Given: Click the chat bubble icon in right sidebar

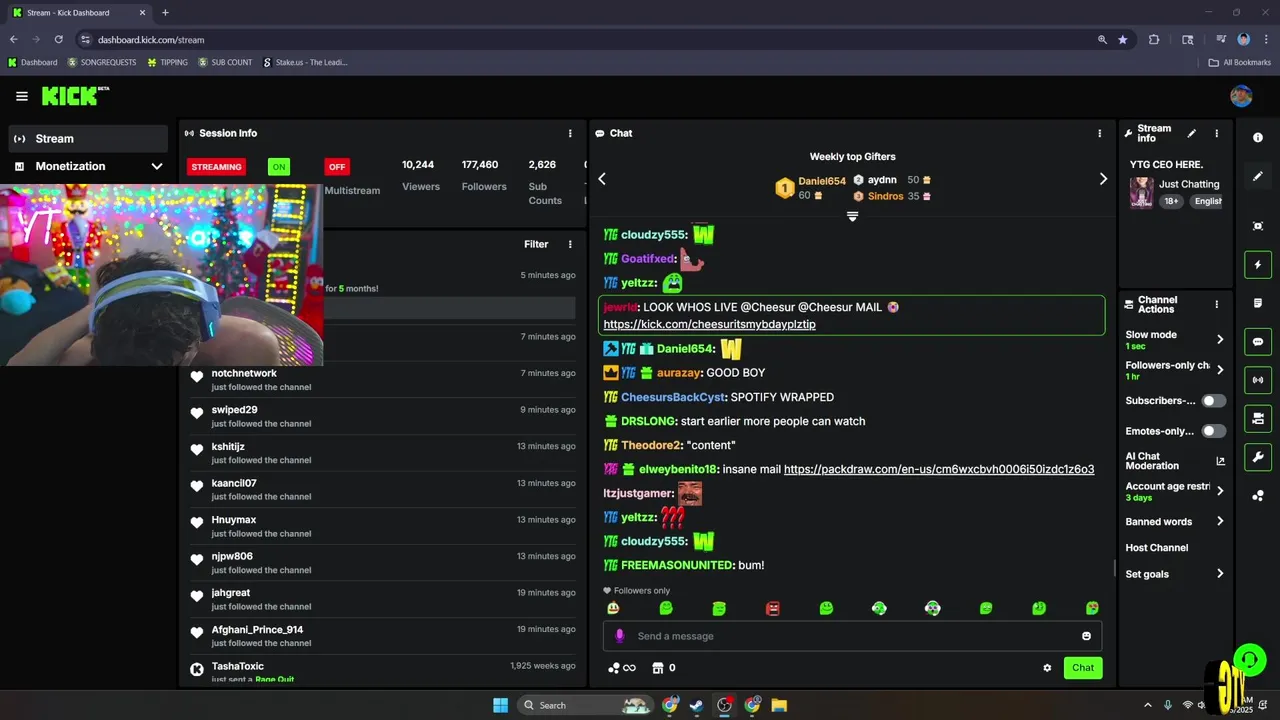Looking at the screenshot, I should click(x=1258, y=341).
